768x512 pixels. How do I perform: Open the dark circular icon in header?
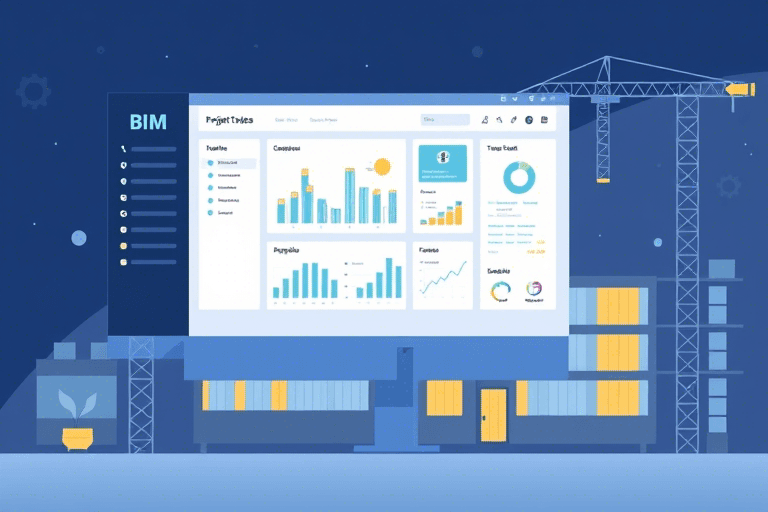(x=528, y=120)
